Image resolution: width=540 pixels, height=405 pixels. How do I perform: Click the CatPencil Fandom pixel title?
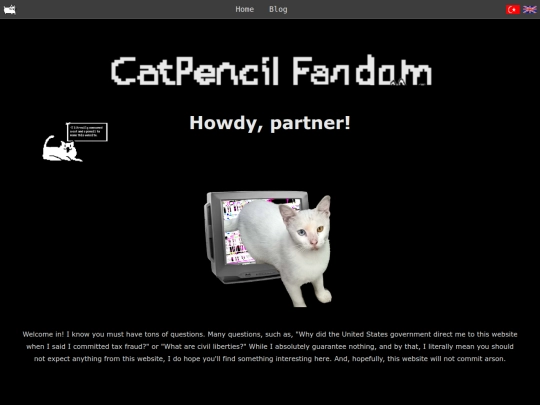coord(271,71)
